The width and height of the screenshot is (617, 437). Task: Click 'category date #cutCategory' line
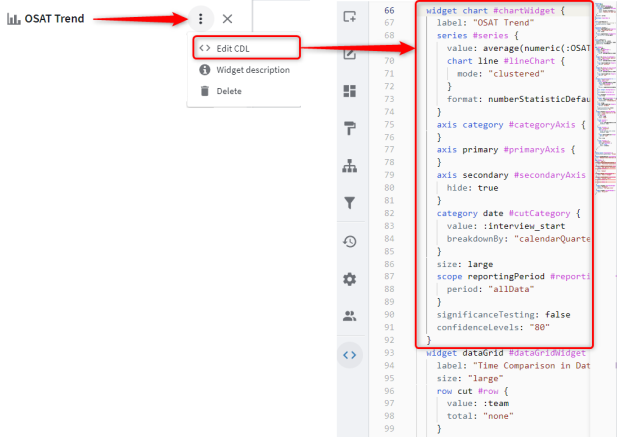pyautogui.click(x=508, y=214)
